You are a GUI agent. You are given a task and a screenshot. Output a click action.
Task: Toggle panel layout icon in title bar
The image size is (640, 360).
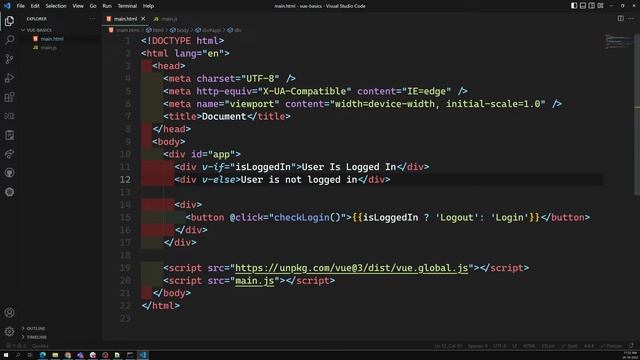583,6
